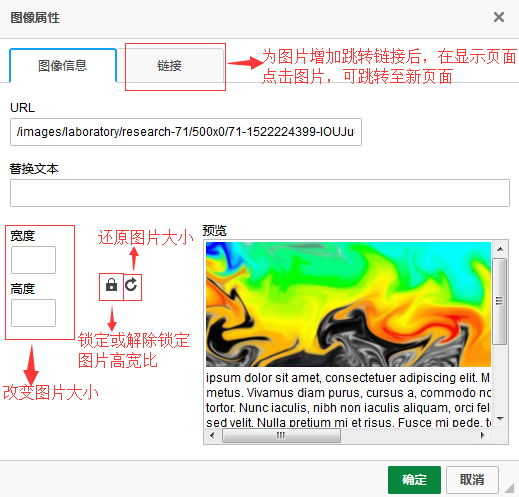This screenshot has width=519, height=497.
Task: Toggle the lock aspect ratio icon
Action: [111, 285]
